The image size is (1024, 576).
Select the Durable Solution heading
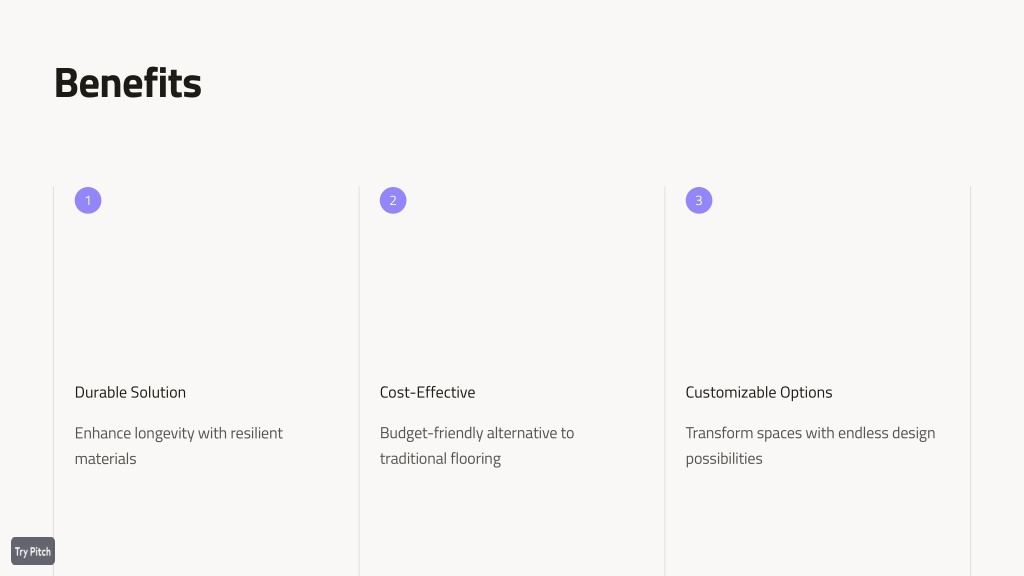point(130,392)
